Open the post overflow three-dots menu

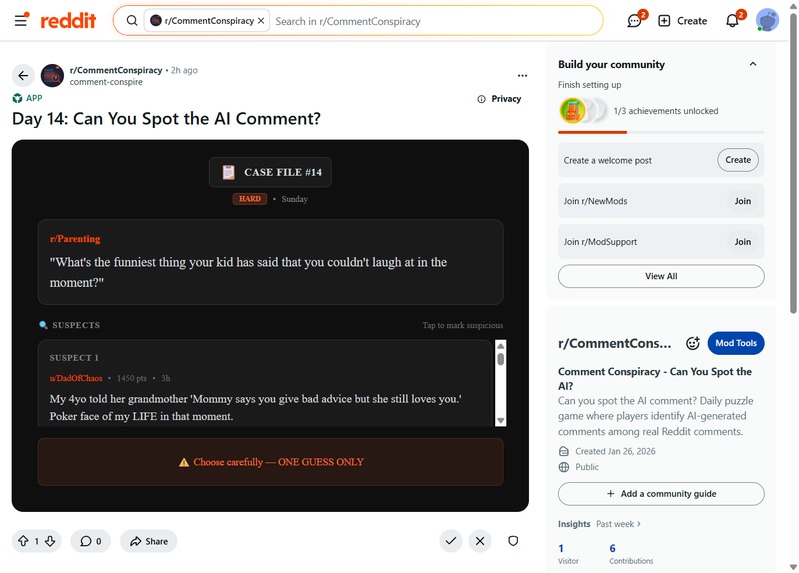pyautogui.click(x=522, y=75)
